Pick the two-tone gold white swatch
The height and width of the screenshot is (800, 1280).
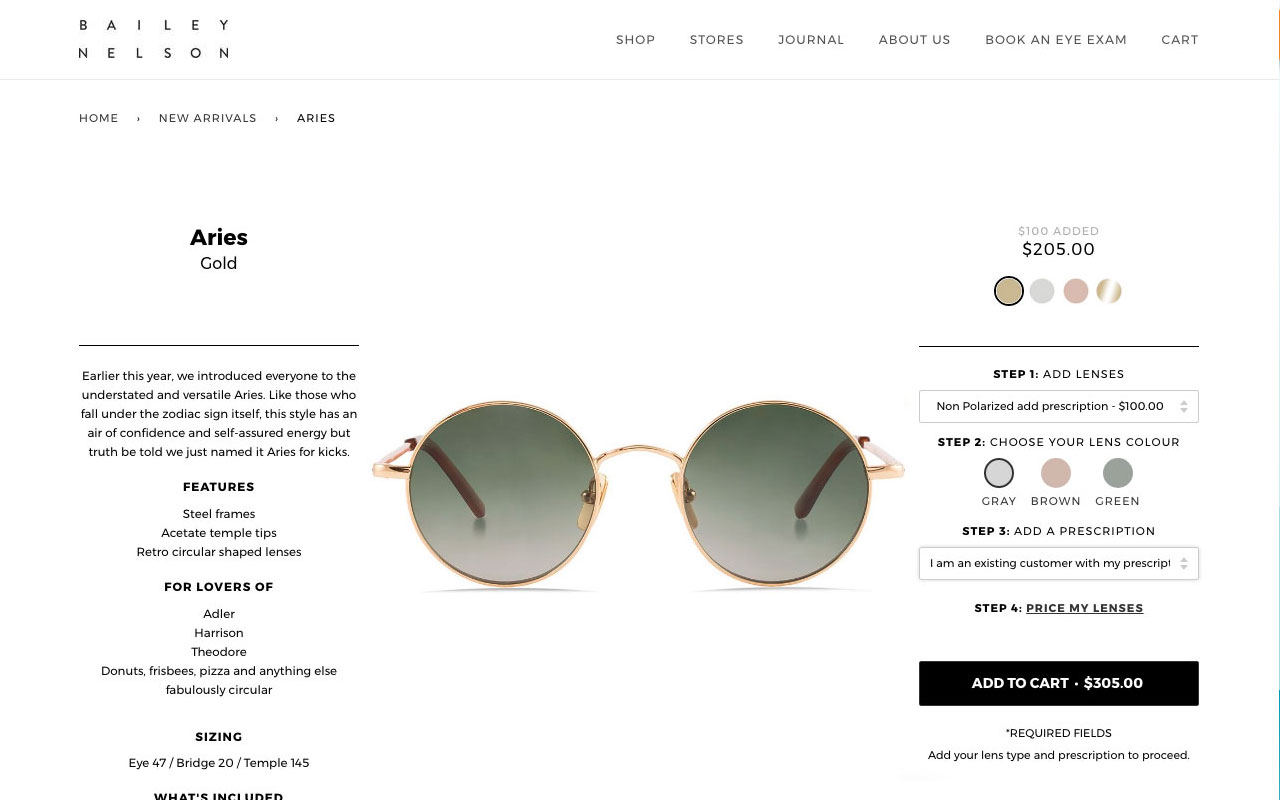point(1109,291)
